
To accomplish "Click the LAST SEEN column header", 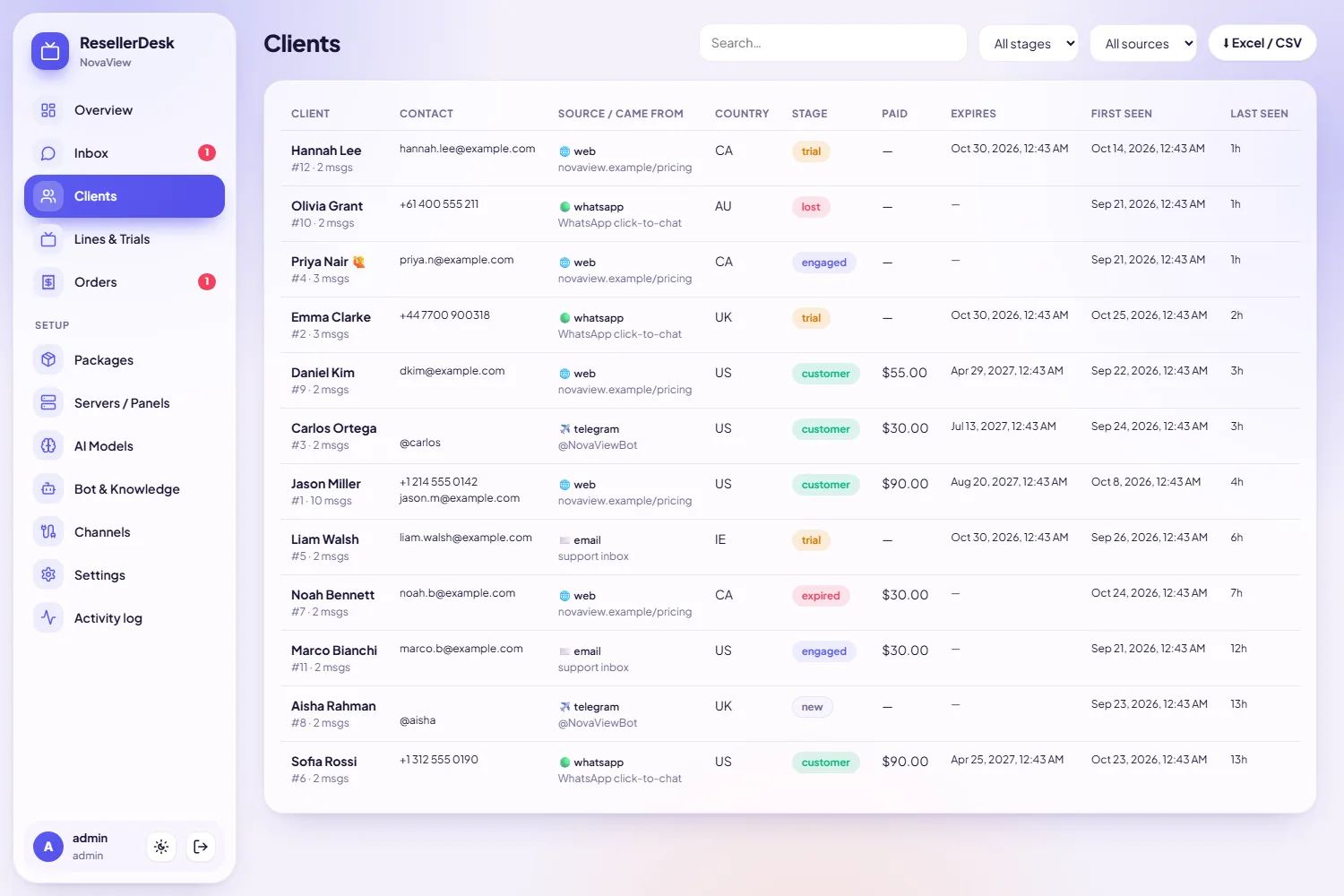I will (1259, 114).
